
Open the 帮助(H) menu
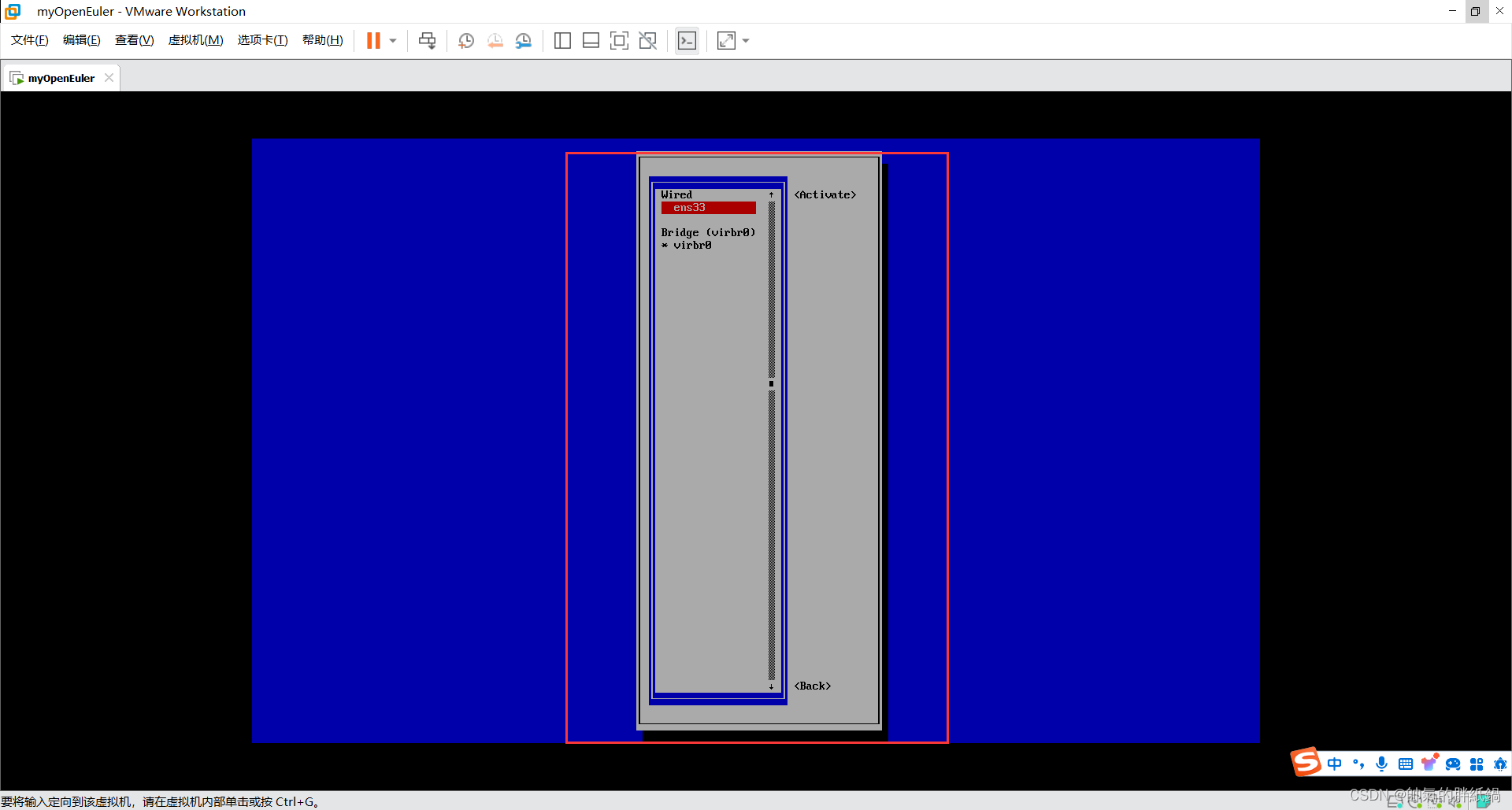[x=323, y=40]
